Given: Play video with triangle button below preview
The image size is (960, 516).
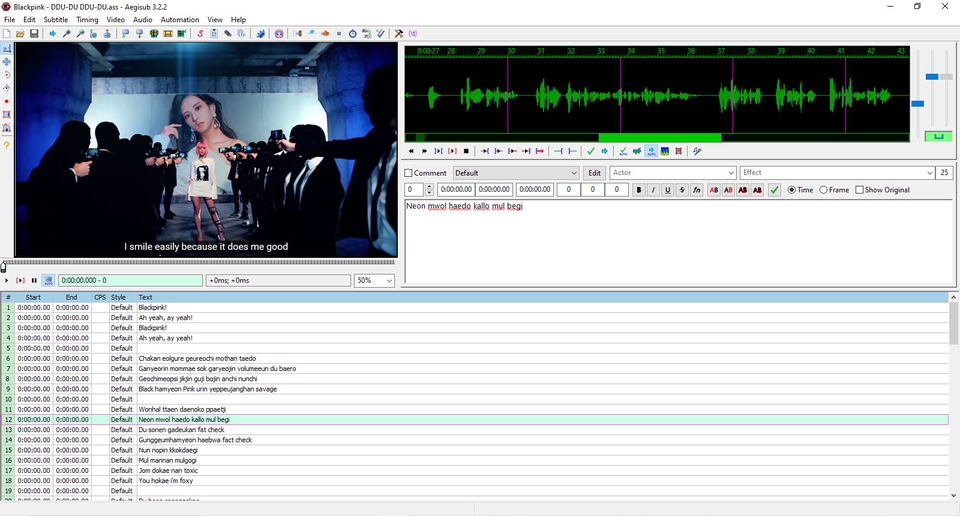Looking at the screenshot, I should 7,280.
